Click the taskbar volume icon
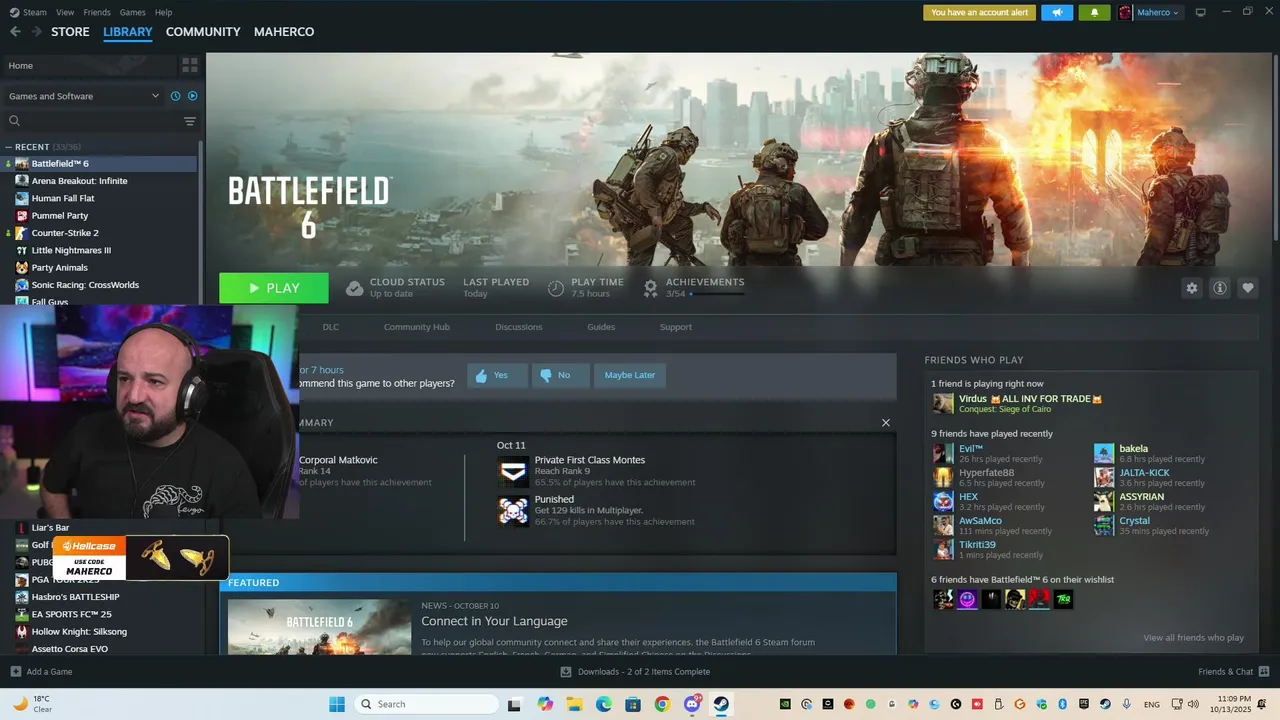Viewport: 1280px width, 720px height. click(1193, 704)
